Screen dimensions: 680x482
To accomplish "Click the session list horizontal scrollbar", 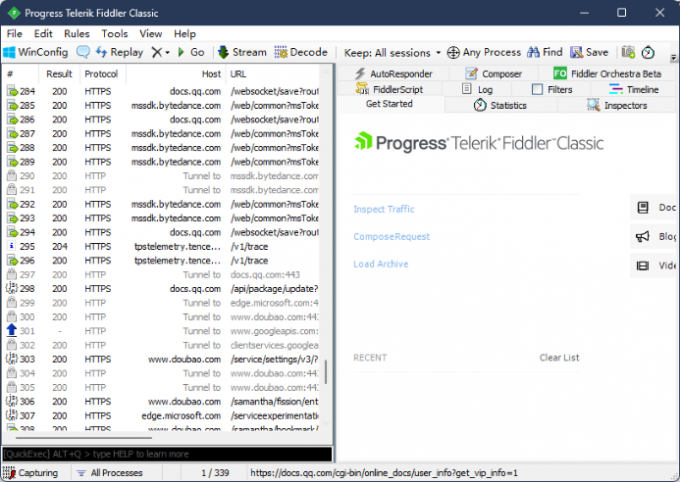I will (x=84, y=438).
